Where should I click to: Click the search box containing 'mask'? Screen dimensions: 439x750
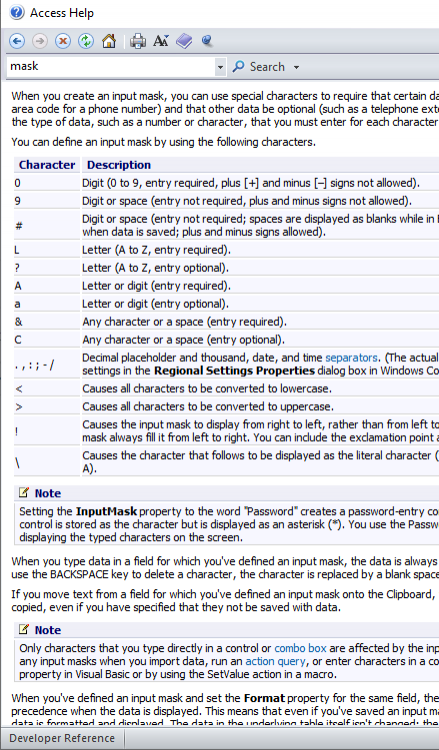pyautogui.click(x=110, y=66)
